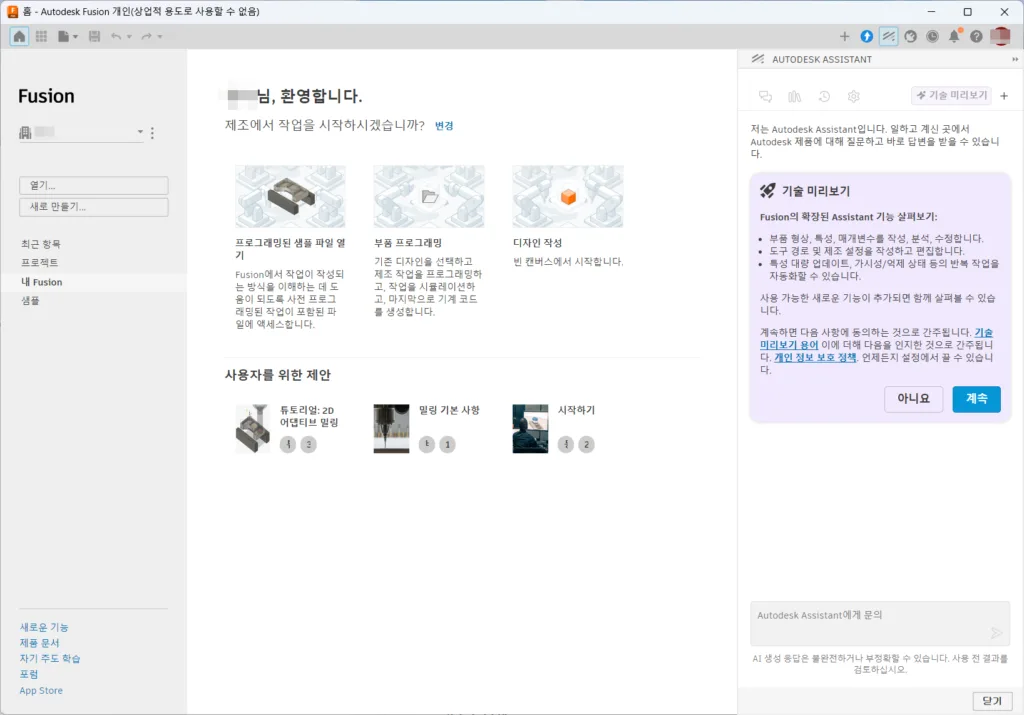Click the 열기... button
This screenshot has width=1024, height=715.
(93, 185)
